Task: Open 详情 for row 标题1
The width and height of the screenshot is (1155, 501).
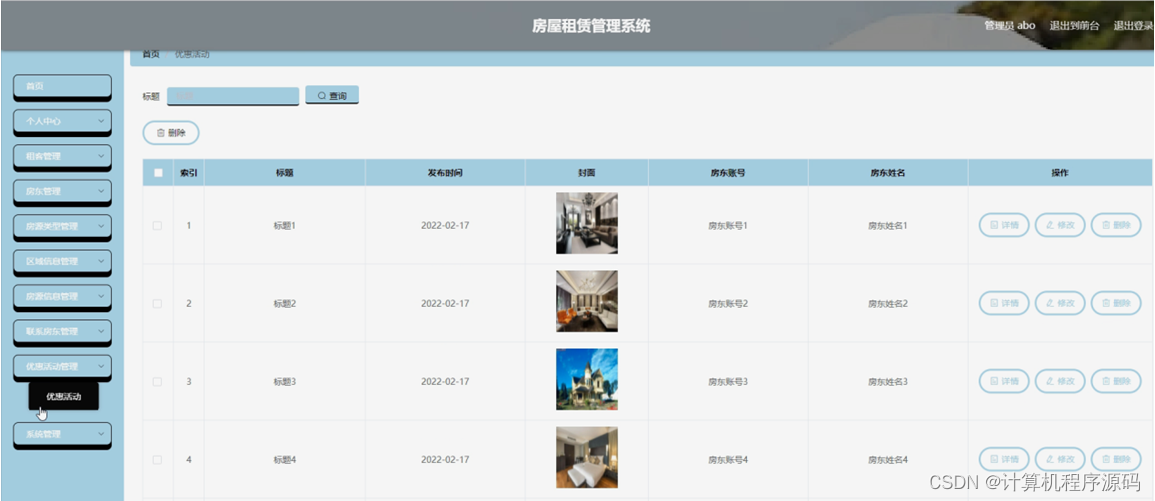Action: coord(1004,225)
